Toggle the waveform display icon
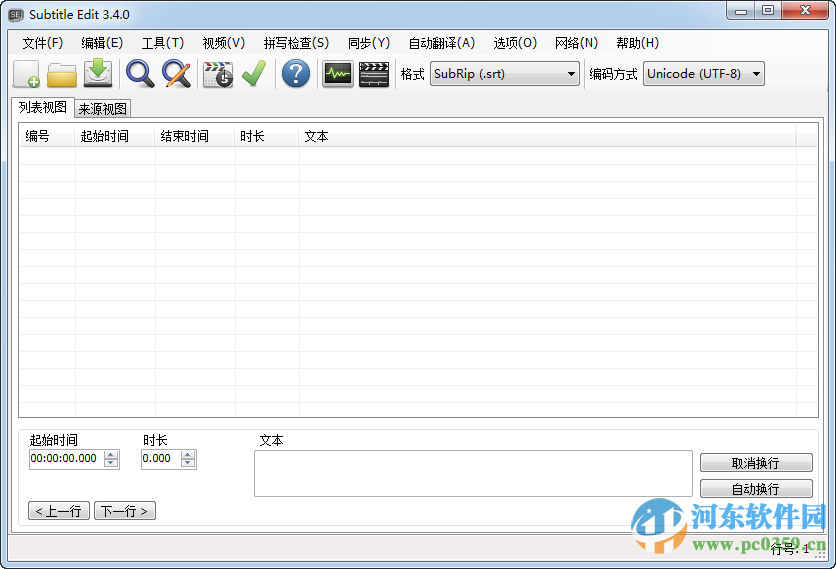The width and height of the screenshot is (836, 569). tap(337, 74)
